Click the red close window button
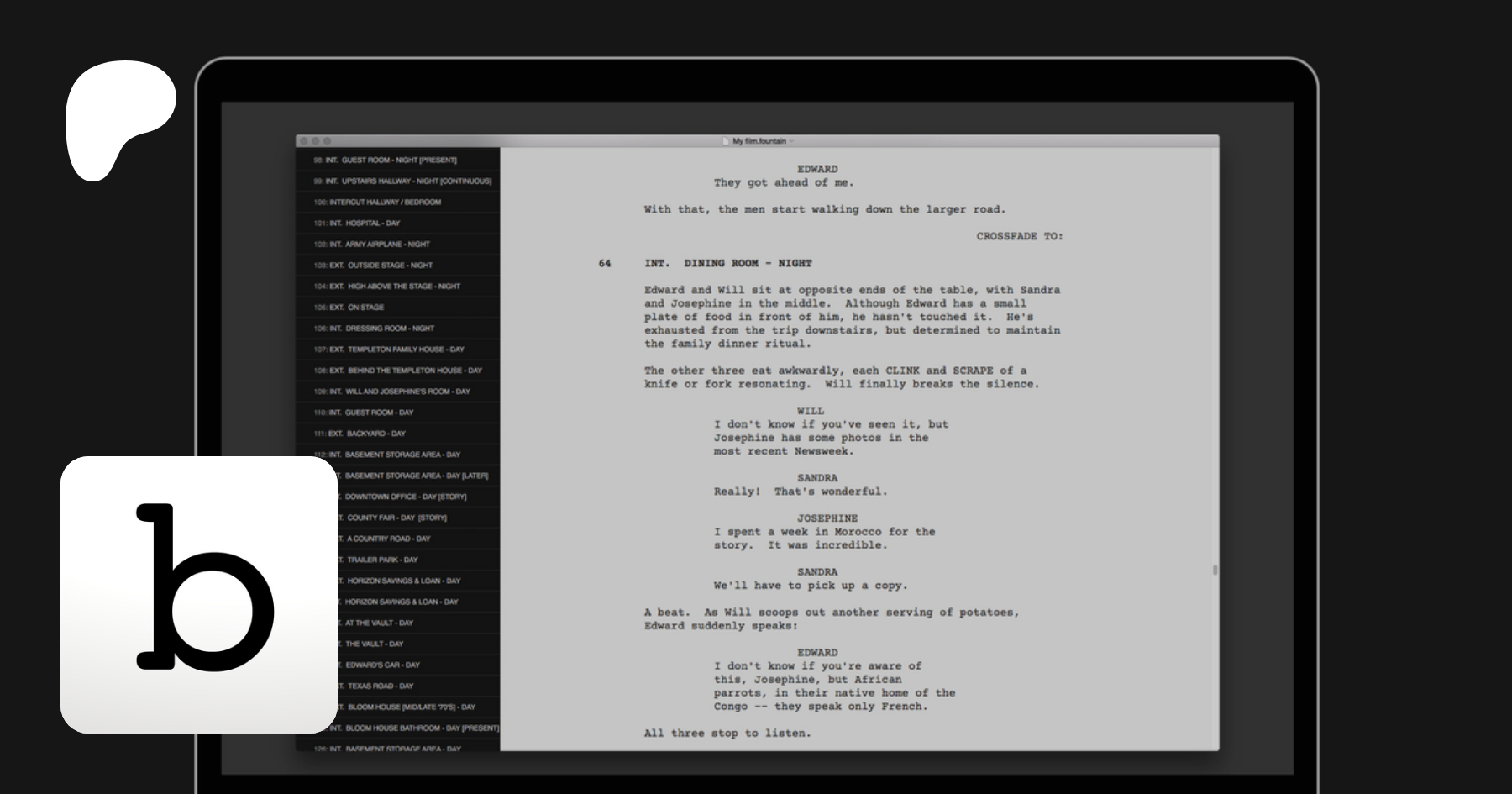 coord(304,141)
